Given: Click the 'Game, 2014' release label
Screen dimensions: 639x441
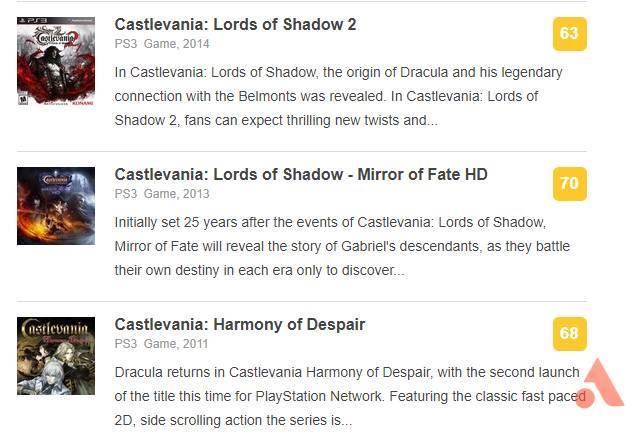Looking at the screenshot, I should 176,44.
